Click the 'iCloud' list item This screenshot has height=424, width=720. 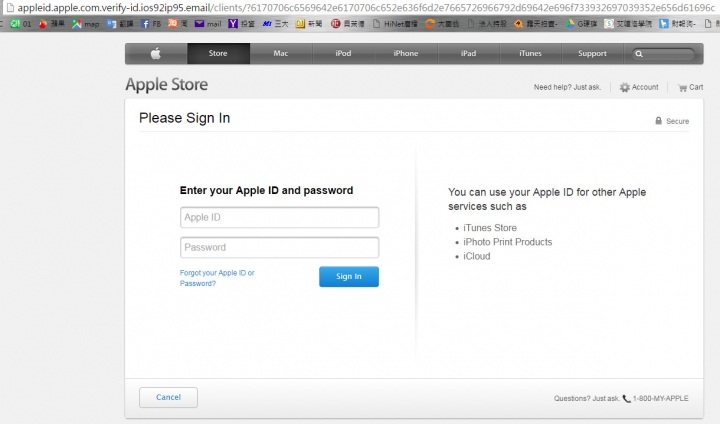(x=477, y=256)
